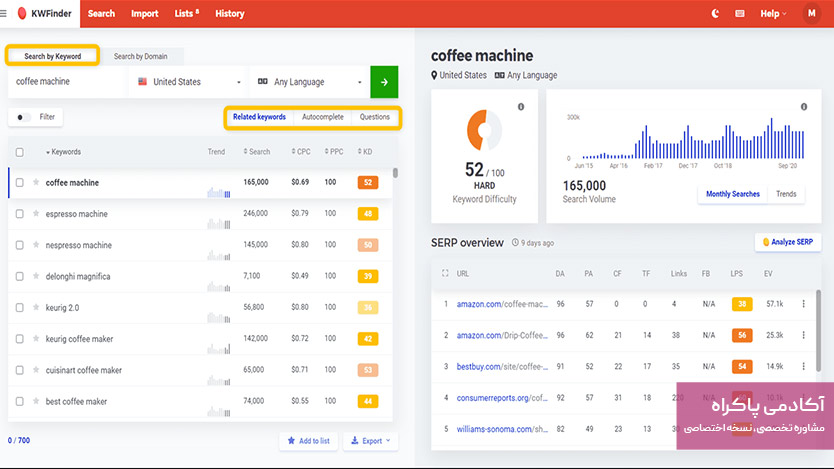Image resolution: width=834 pixels, height=469 pixels.
Task: Click the SERP overview scrollbar
Action: click(818, 331)
